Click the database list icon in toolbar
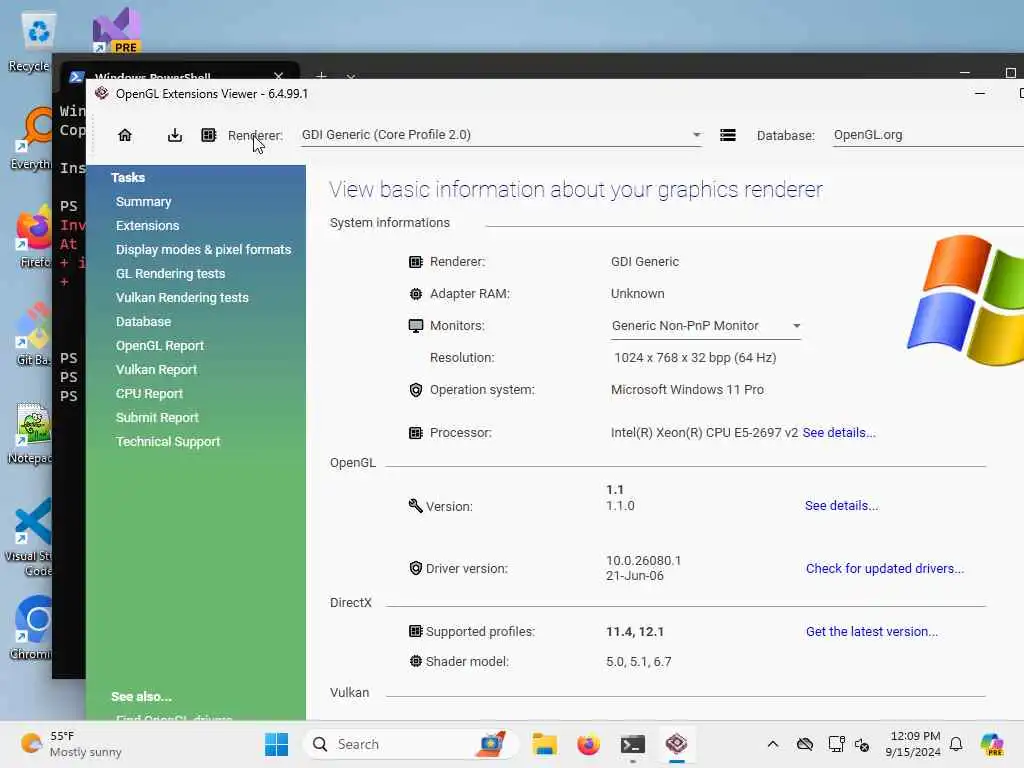This screenshot has width=1024, height=768. point(728,135)
